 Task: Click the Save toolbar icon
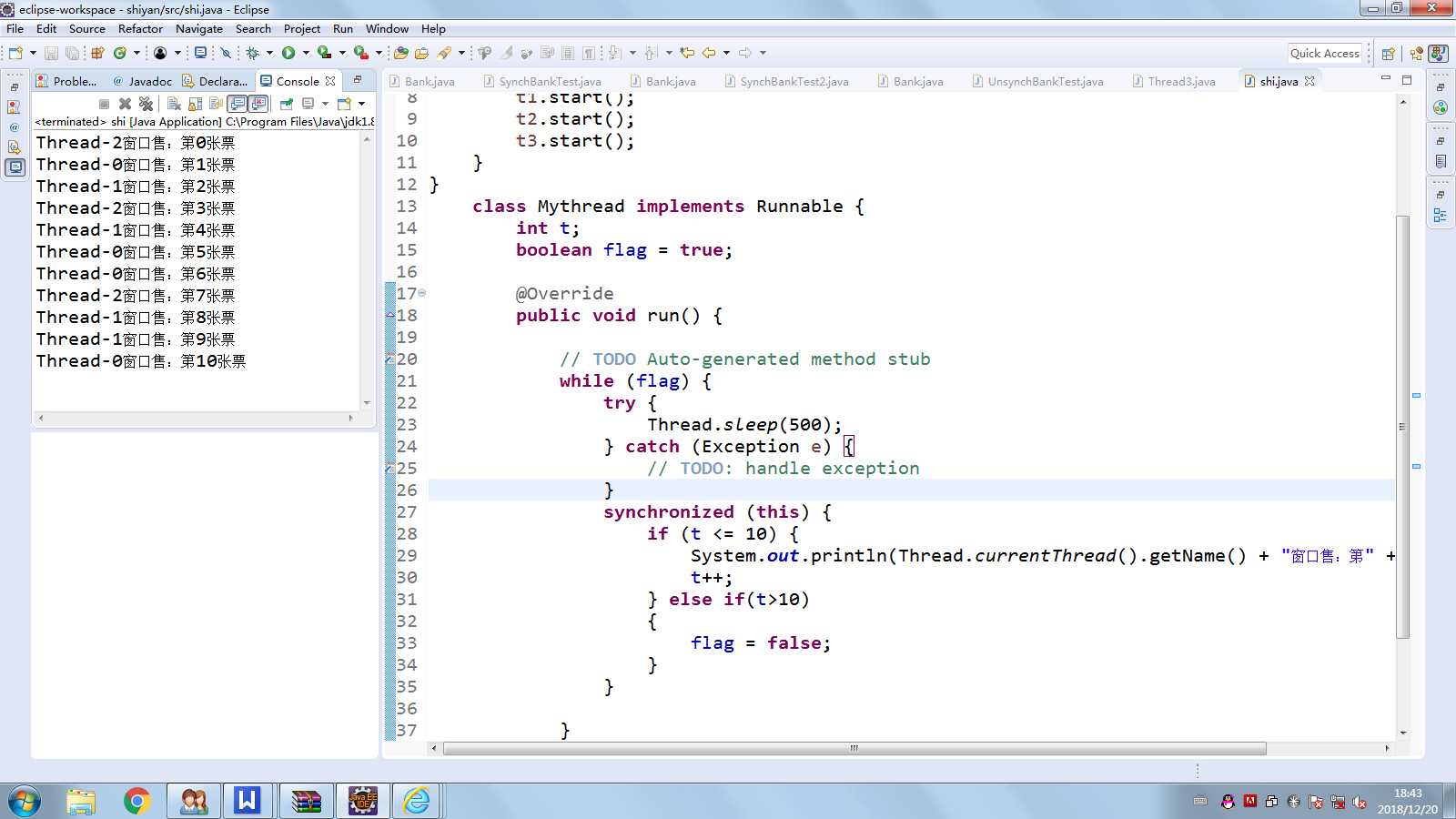pos(51,53)
